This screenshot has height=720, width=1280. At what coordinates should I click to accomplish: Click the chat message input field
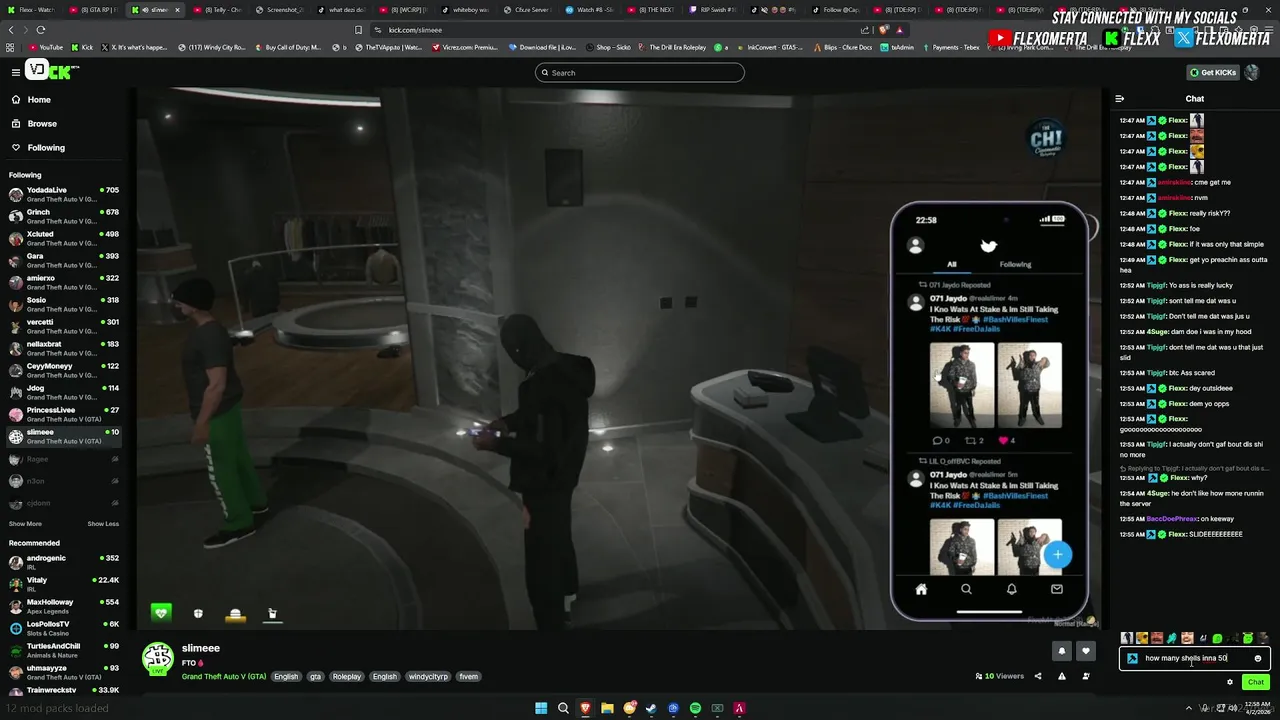click(x=1195, y=658)
